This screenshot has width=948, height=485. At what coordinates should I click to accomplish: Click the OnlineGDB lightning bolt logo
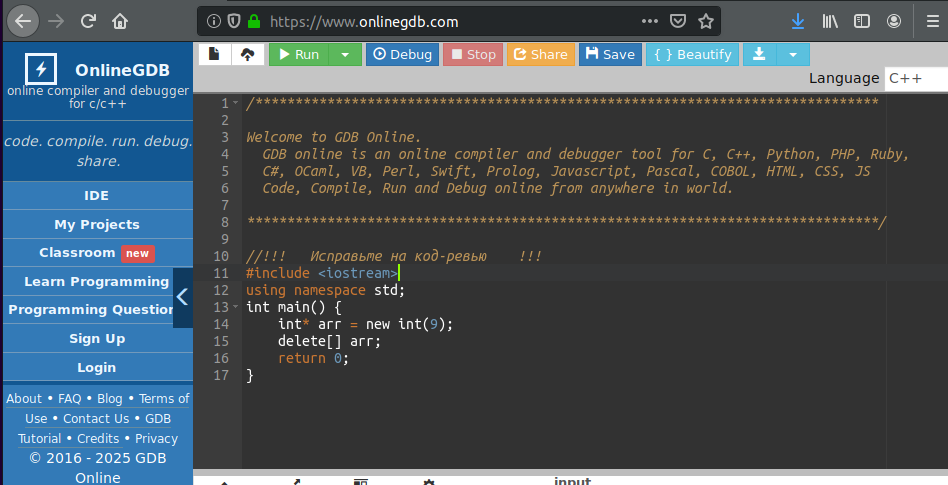pyautogui.click(x=41, y=69)
